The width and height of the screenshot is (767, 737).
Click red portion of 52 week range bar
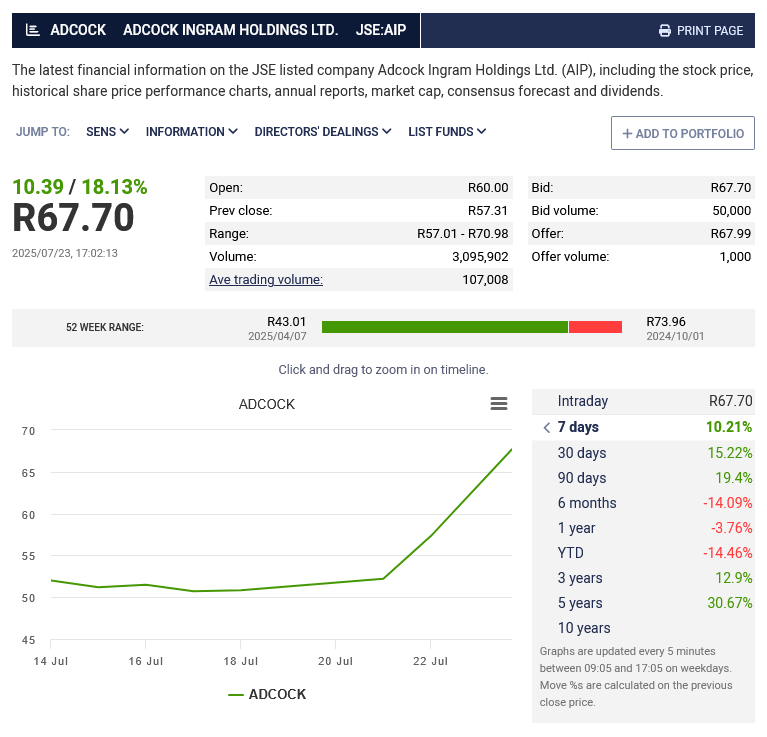click(595, 327)
